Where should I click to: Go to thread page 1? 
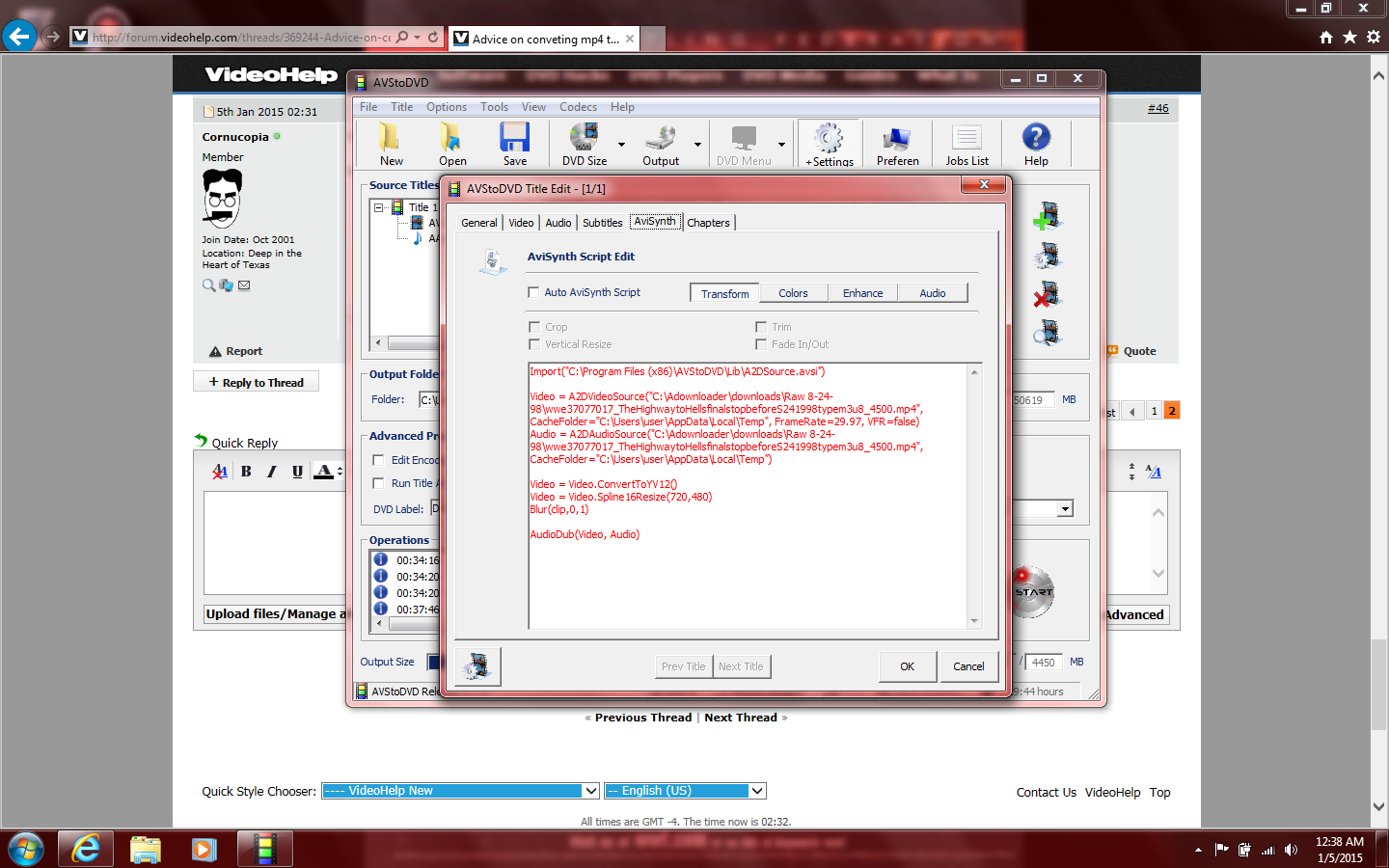1154,411
